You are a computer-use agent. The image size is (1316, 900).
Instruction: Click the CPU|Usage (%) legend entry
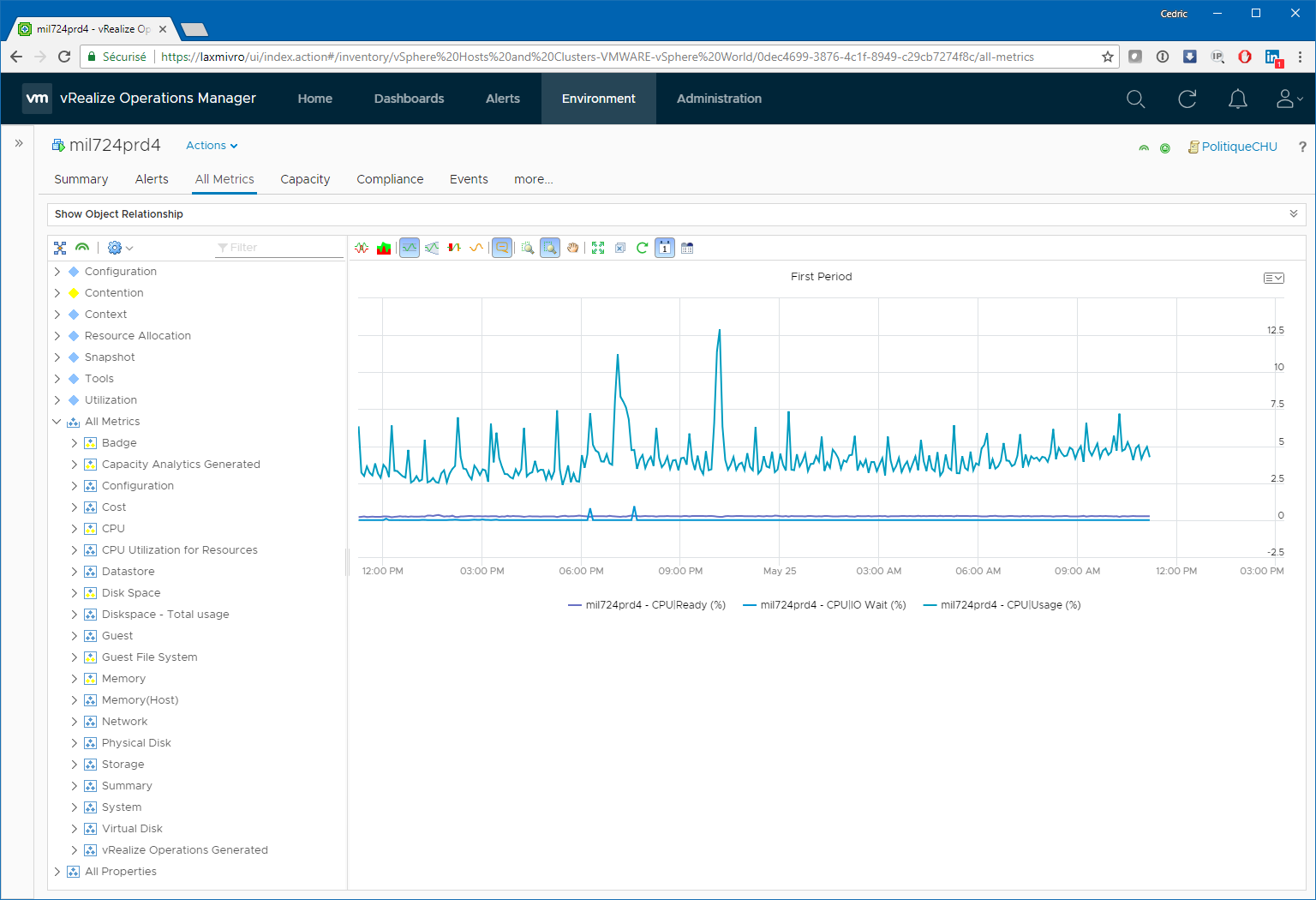point(1002,605)
